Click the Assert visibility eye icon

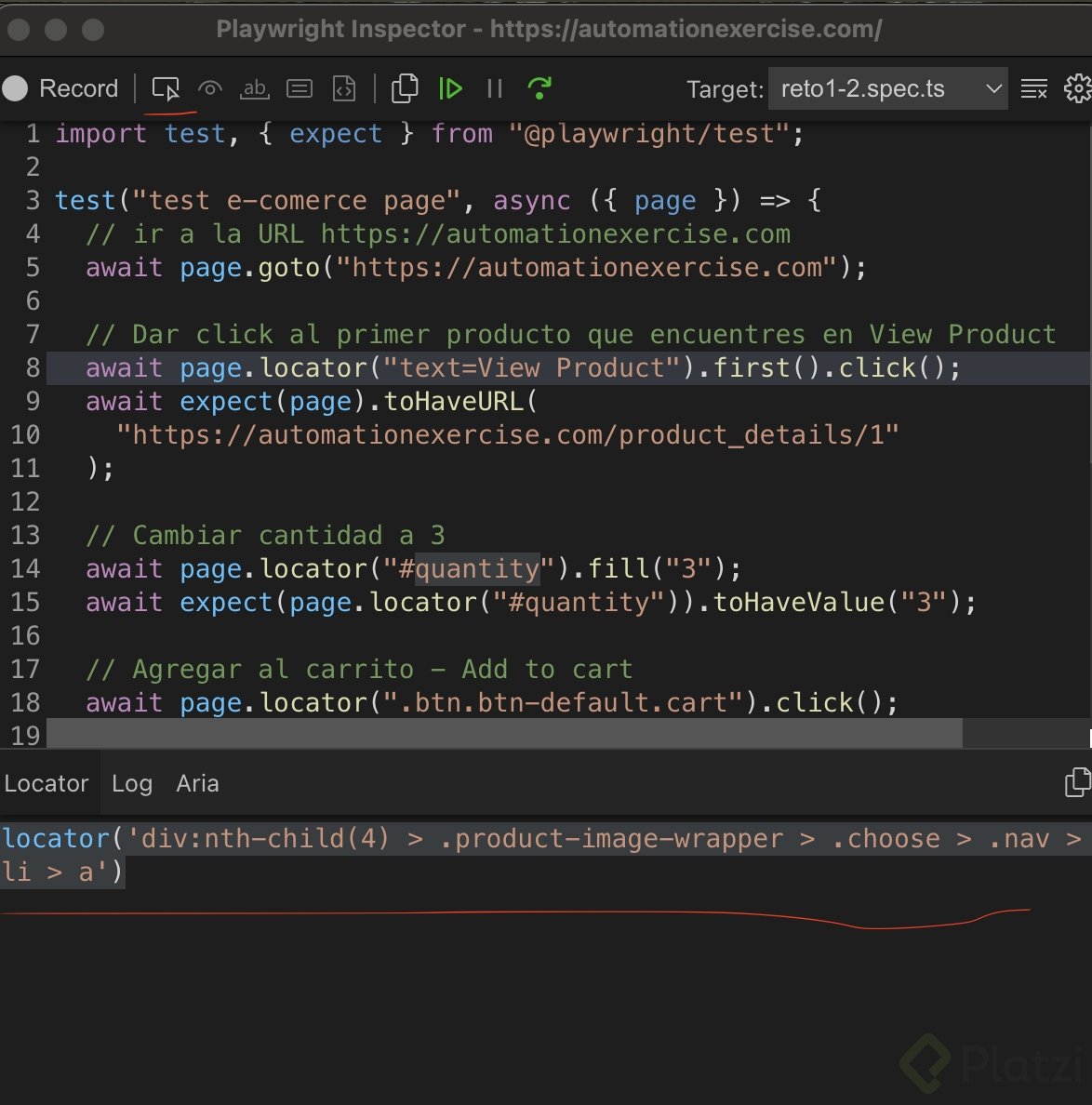coord(210,88)
